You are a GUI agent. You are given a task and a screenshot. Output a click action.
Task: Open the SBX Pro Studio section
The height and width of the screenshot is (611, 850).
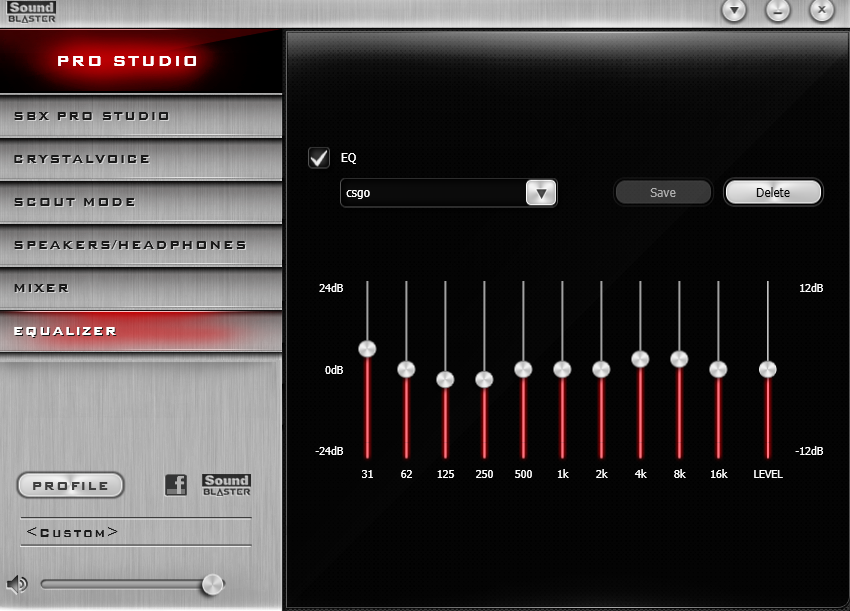pyautogui.click(x=141, y=116)
